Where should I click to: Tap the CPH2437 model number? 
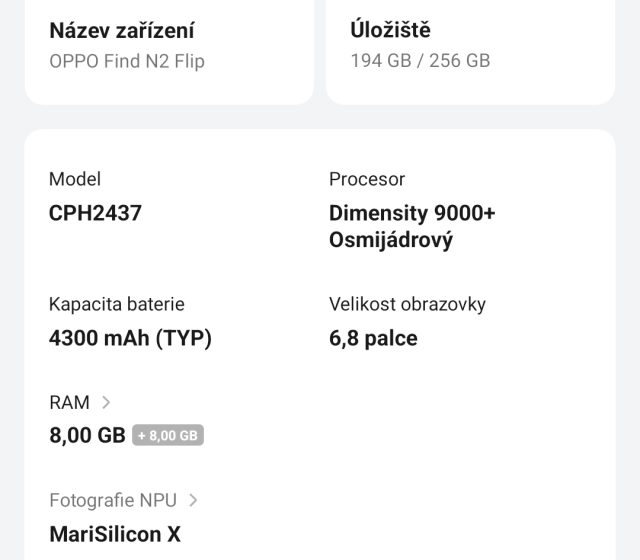click(95, 213)
